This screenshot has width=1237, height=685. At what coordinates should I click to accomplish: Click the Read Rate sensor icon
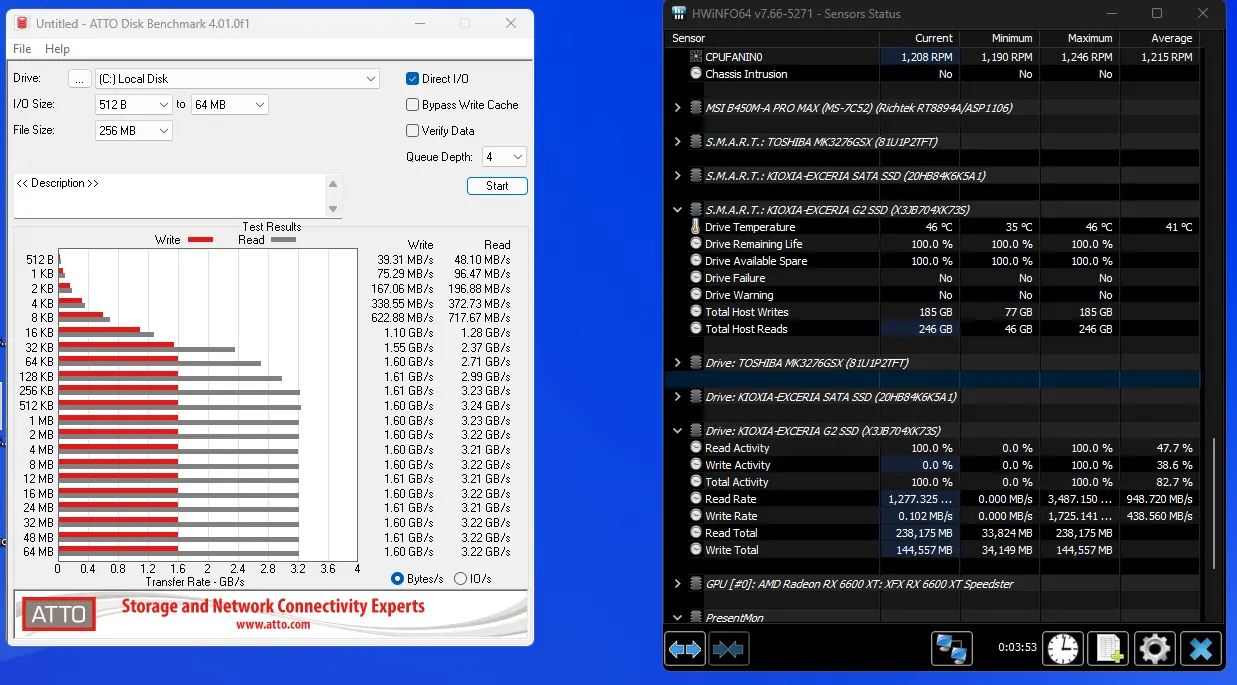(696, 499)
